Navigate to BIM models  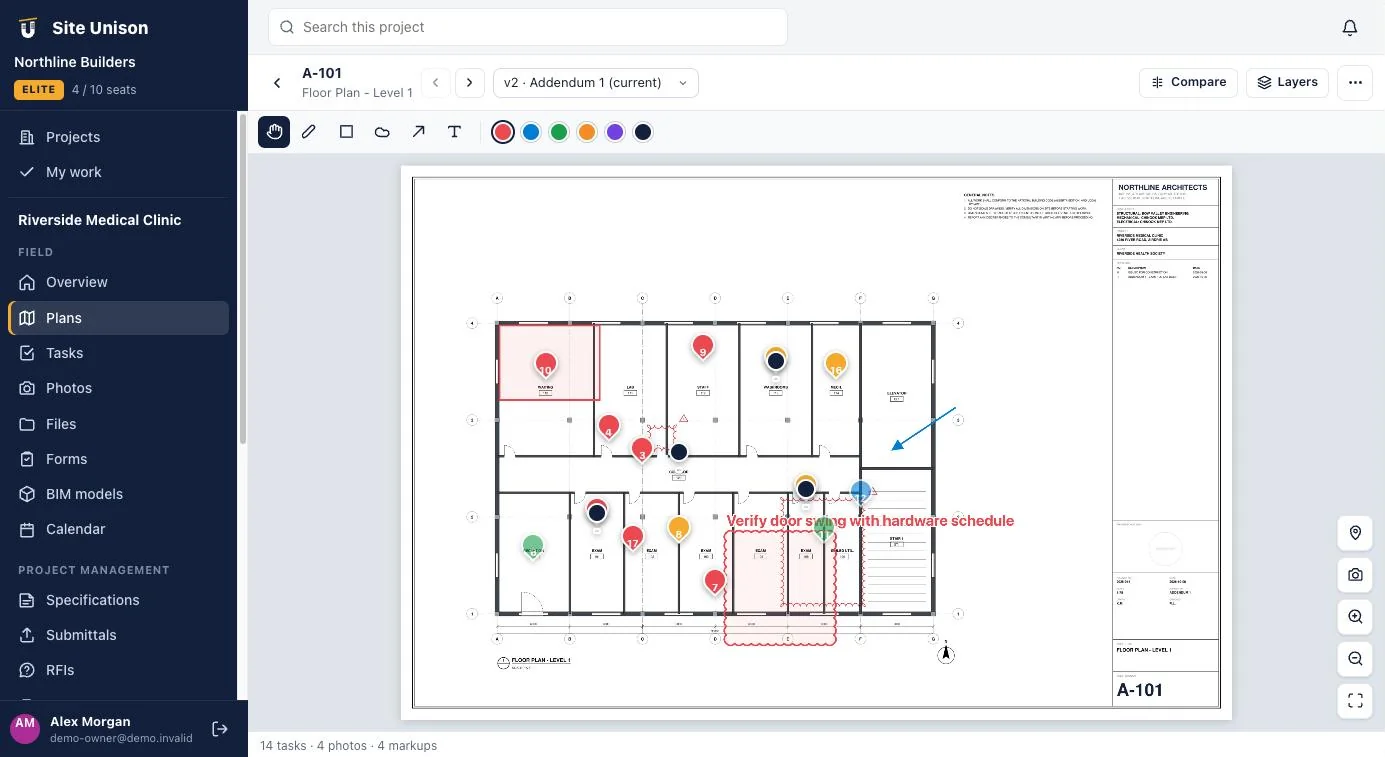tap(118, 494)
